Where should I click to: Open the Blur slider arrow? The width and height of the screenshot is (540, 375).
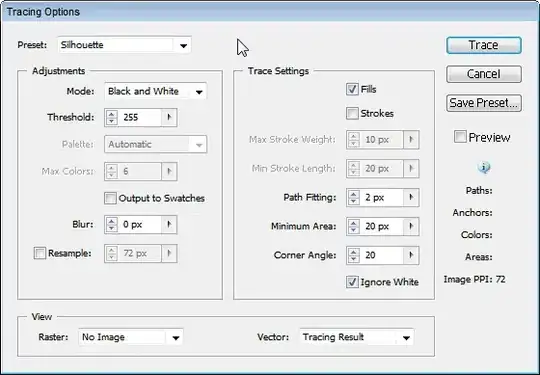point(169,225)
